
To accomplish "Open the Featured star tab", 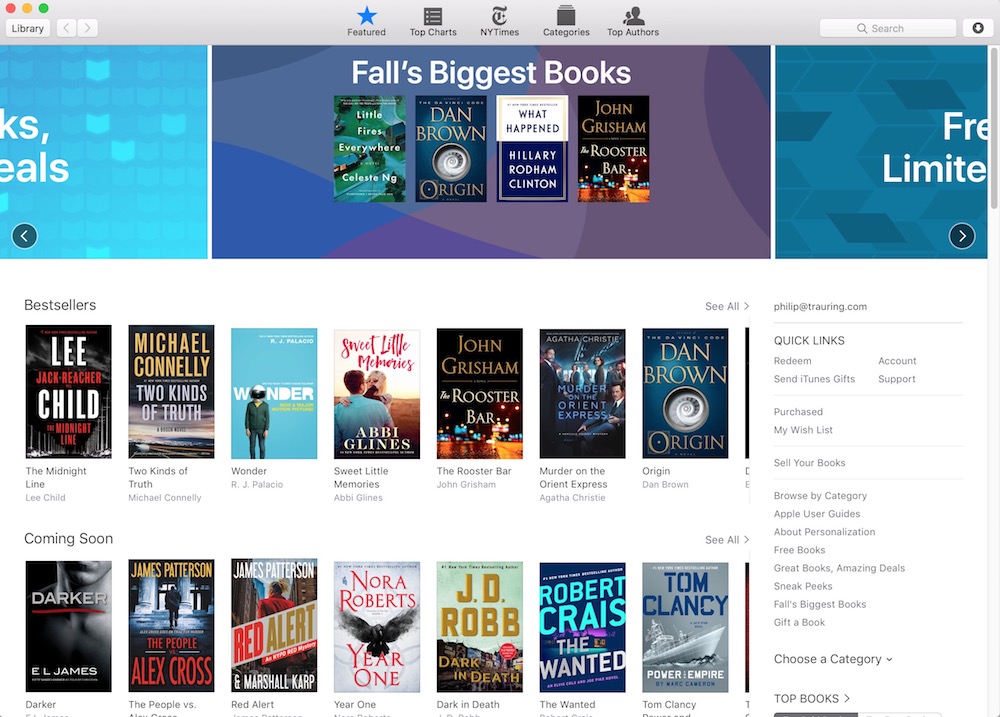I will tap(366, 20).
